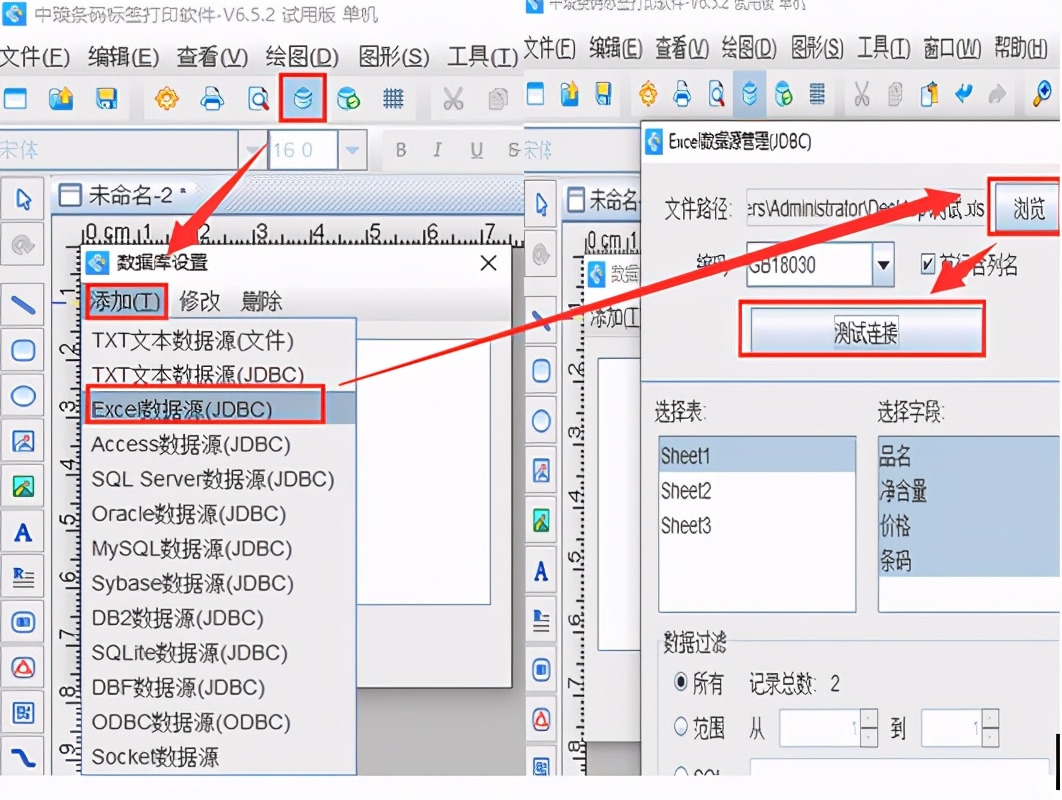Select the text tool A in left sidebar

[x=23, y=532]
